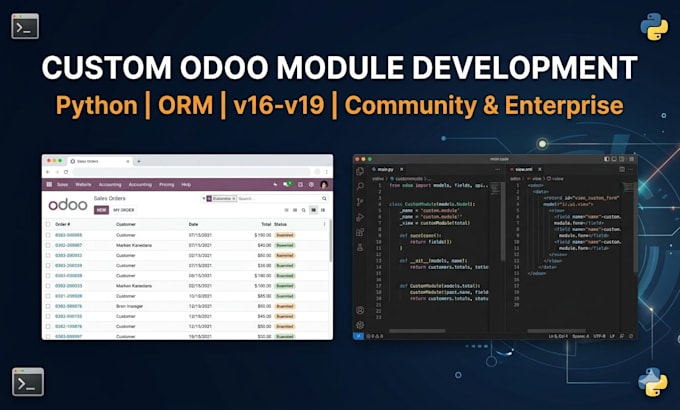Check the row with total $150.00
680x410 pixels.
click(x=48, y=235)
